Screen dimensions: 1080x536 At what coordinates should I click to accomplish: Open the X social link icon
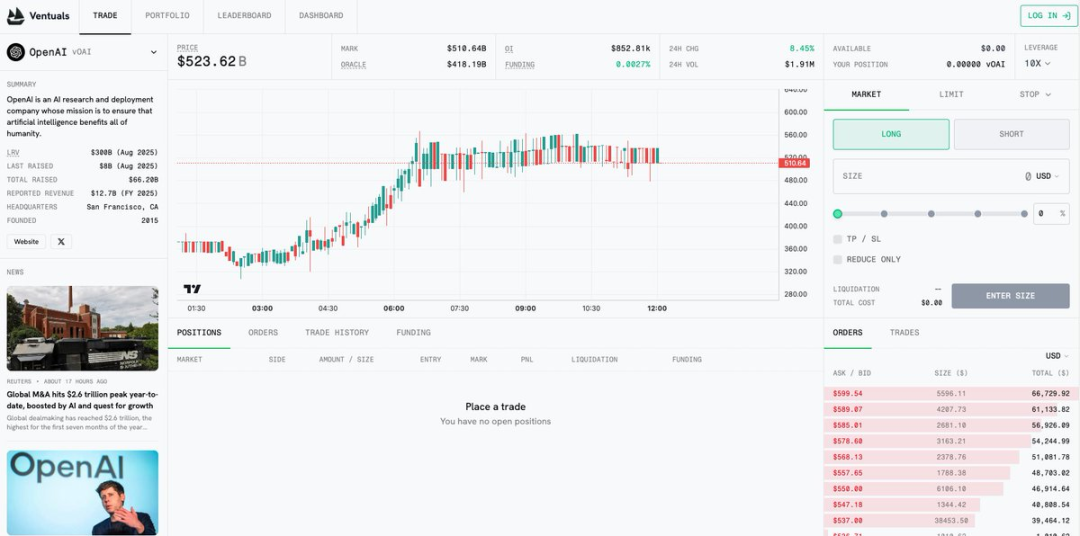click(x=62, y=241)
